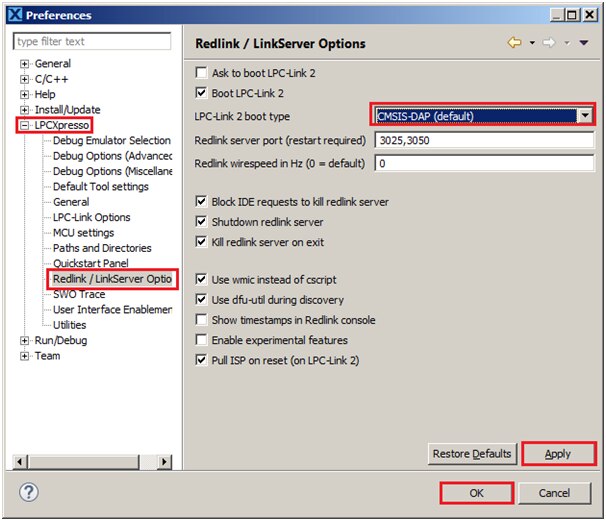
Task: Click the help question mark icon
Action: click(29, 492)
